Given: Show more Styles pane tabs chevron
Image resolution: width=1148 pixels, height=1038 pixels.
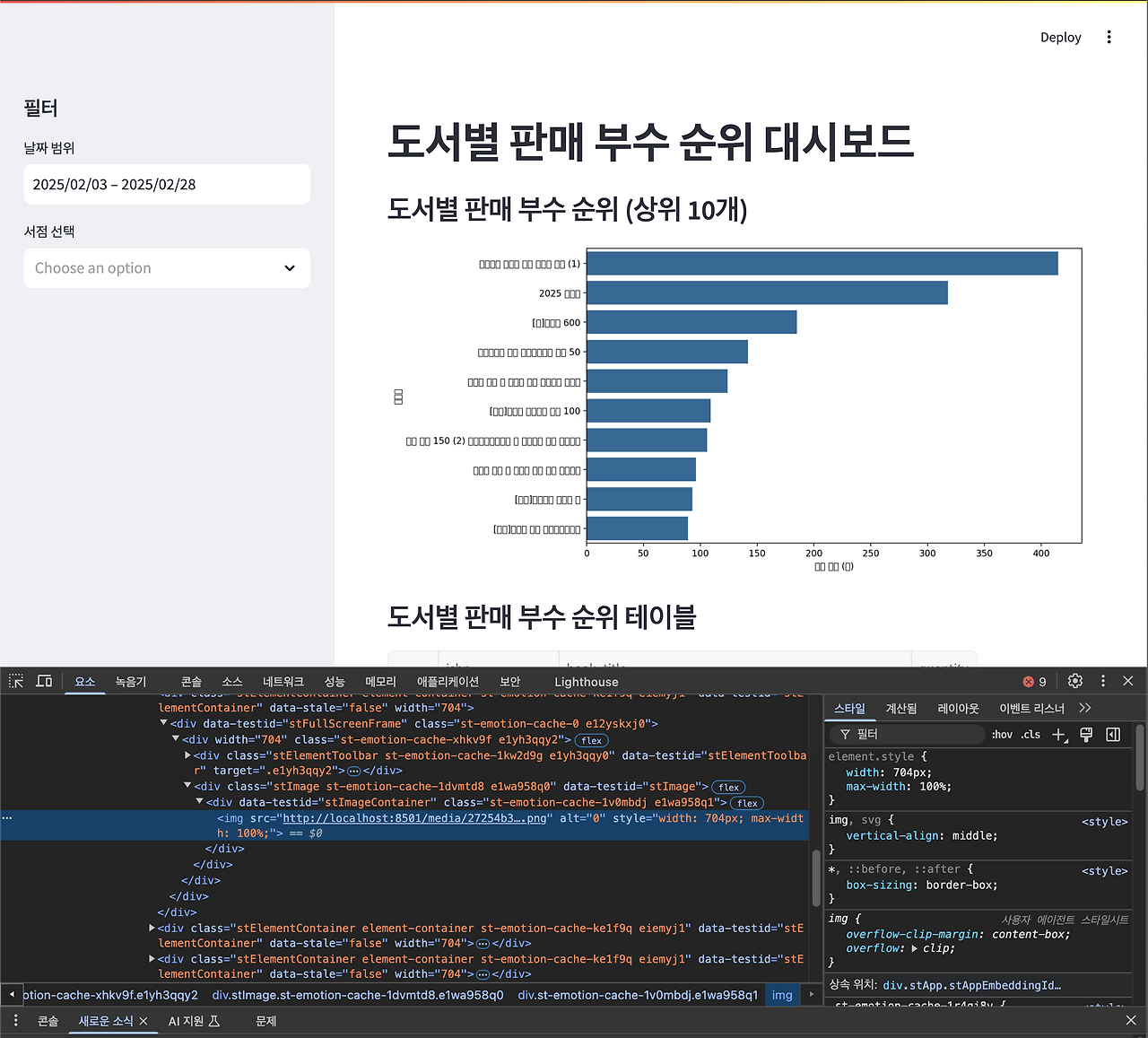Looking at the screenshot, I should (x=1085, y=708).
